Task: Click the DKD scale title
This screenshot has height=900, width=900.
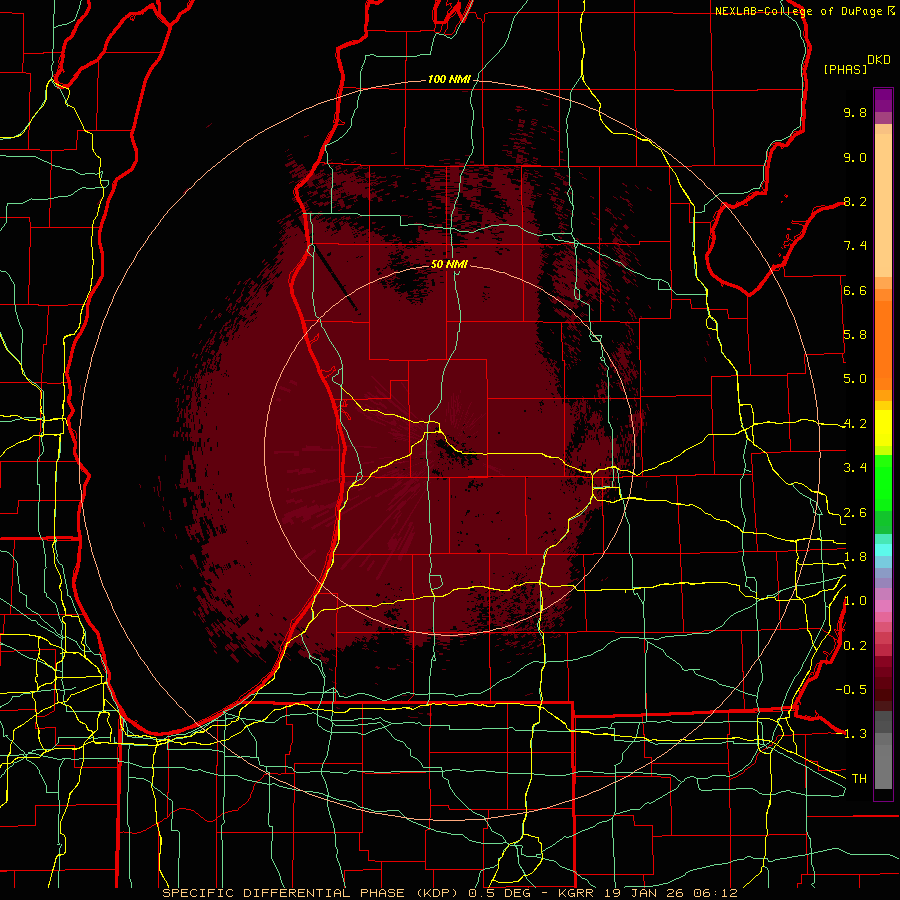Action: [x=879, y=60]
